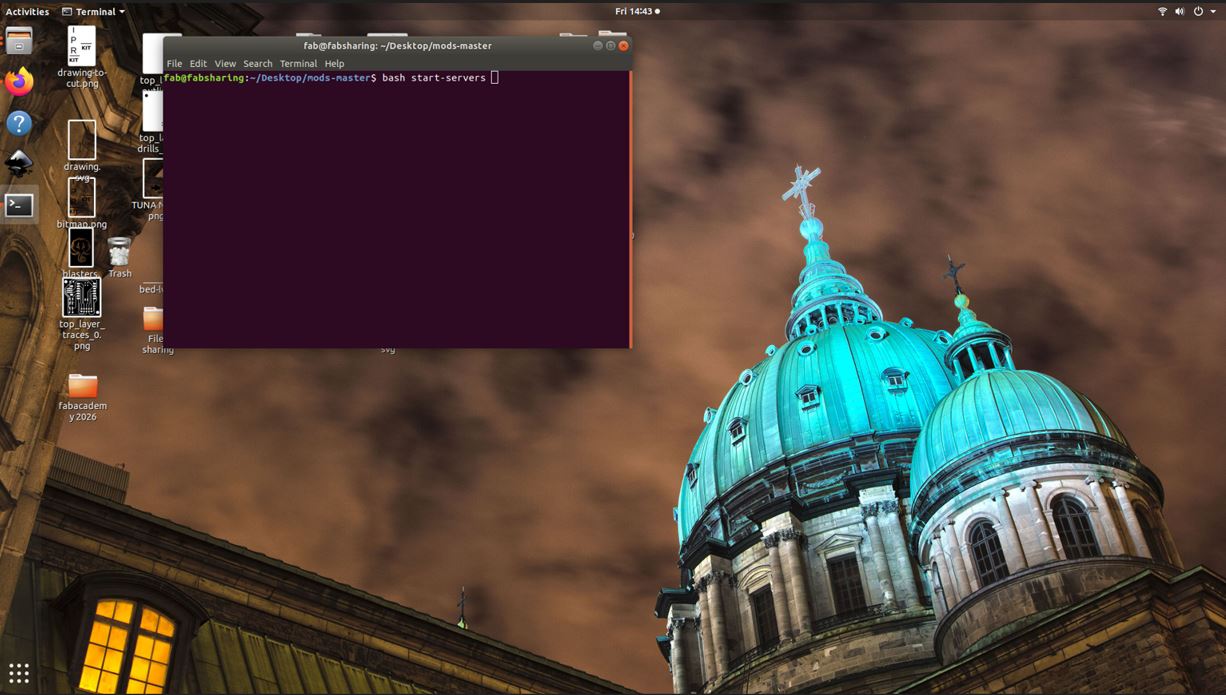The height and width of the screenshot is (695, 1226).
Task: Select the bitmap.png desktop file
Action: tap(81, 203)
